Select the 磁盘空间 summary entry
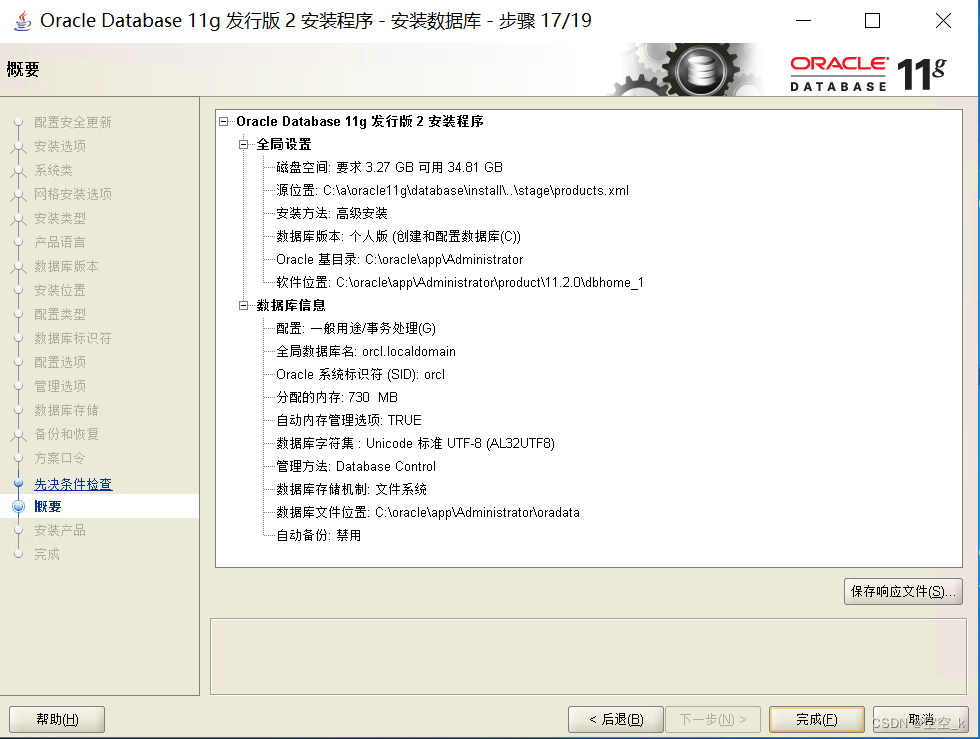Screen dimensions: 980x739 coord(390,166)
